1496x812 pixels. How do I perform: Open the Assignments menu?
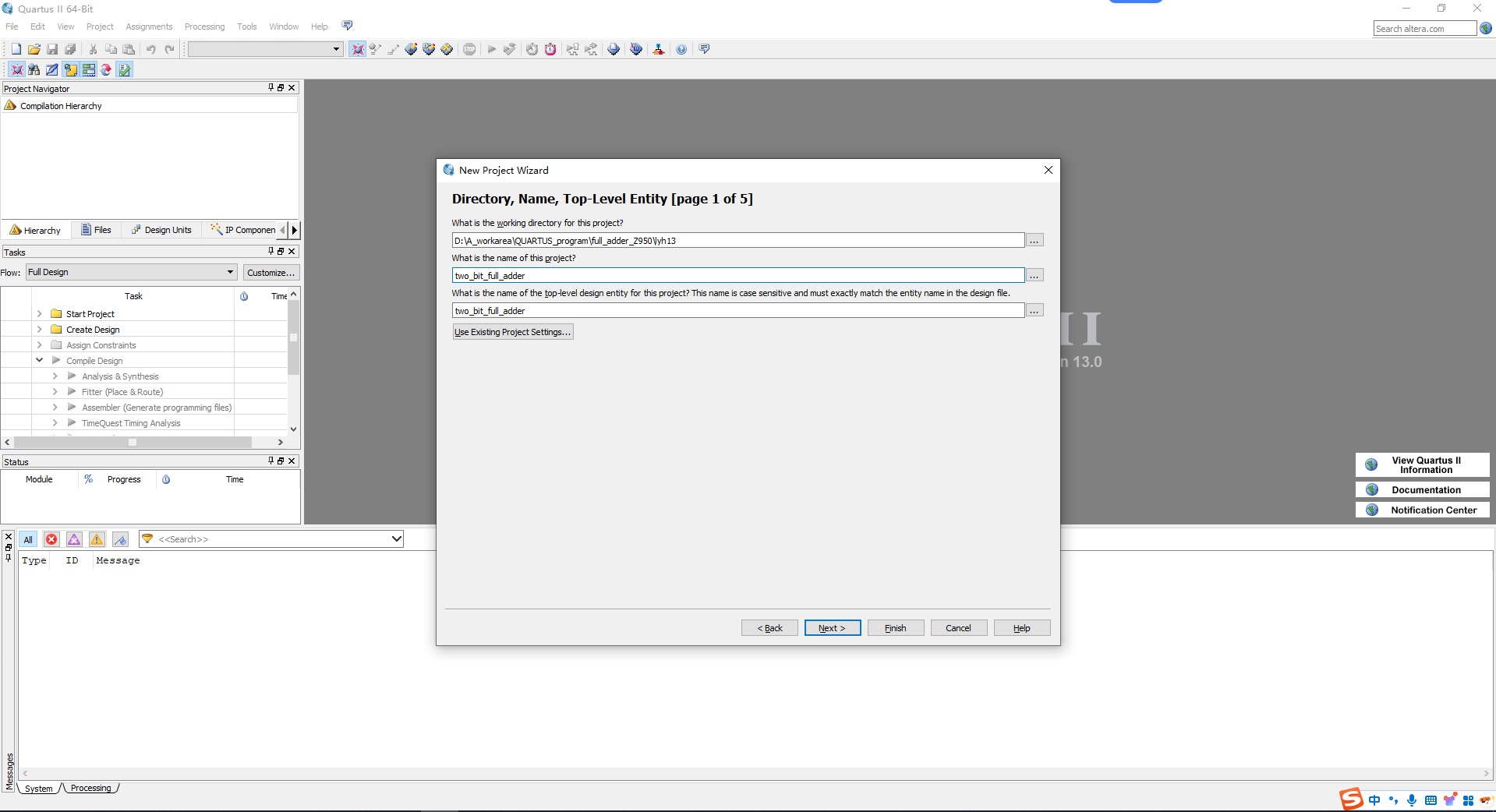[x=149, y=26]
